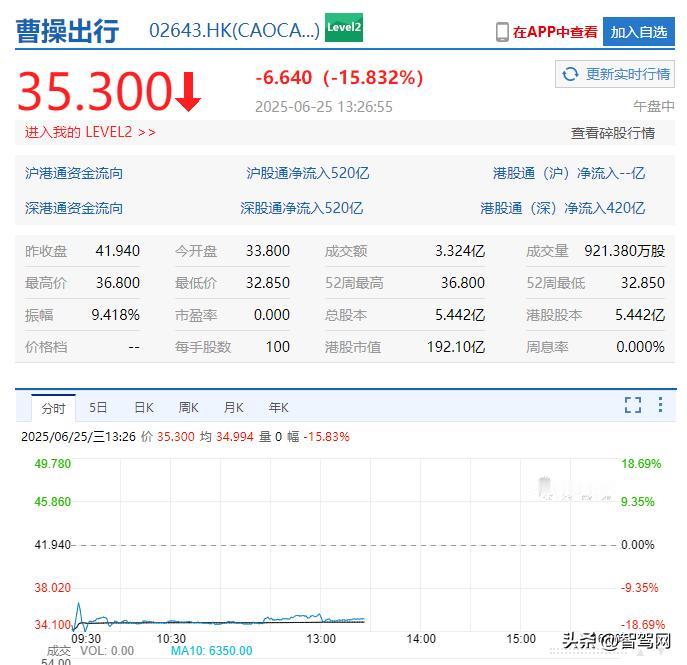Click the 成交量 value 921.380万股

click(625, 251)
